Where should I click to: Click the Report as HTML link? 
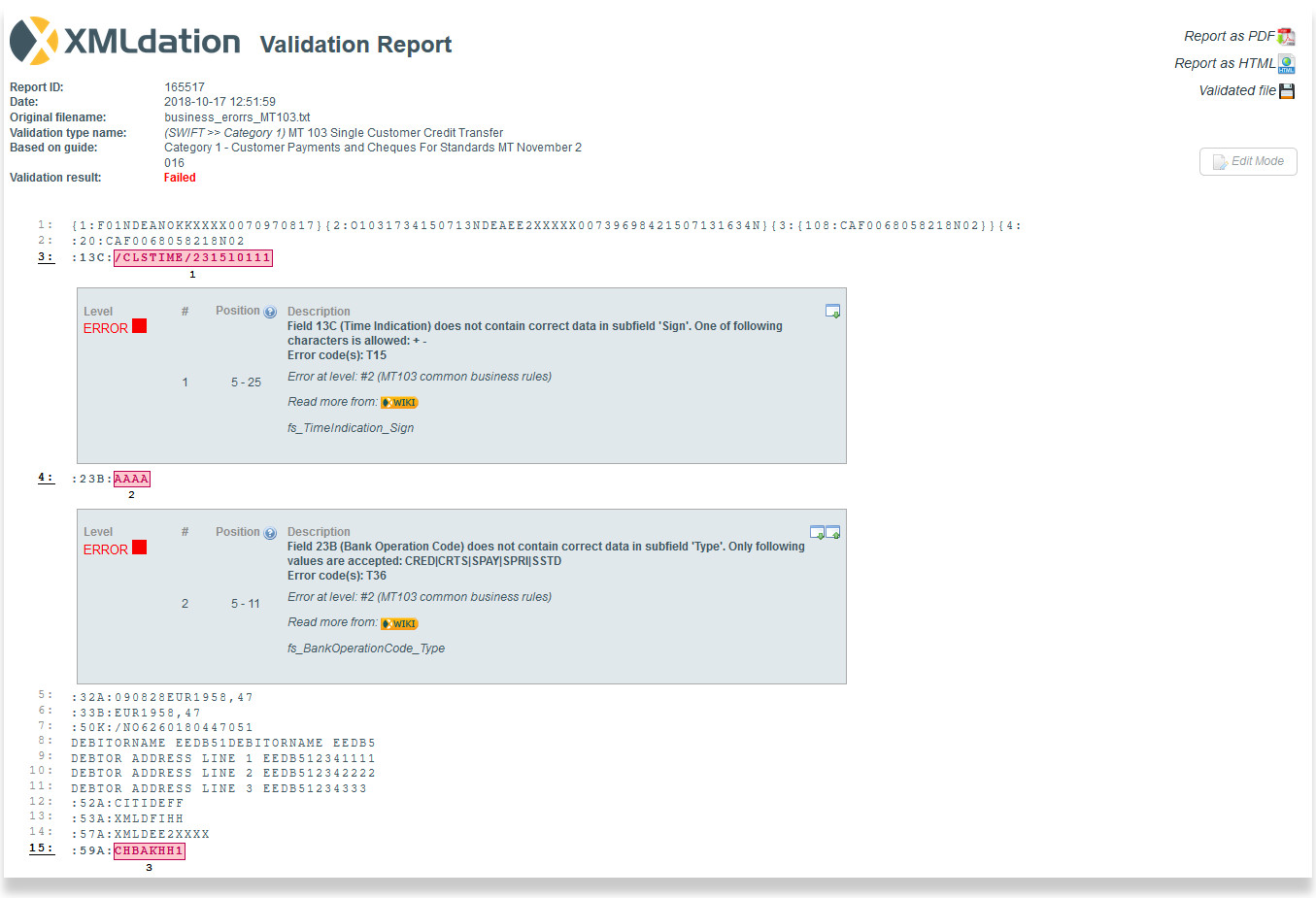tap(1227, 63)
